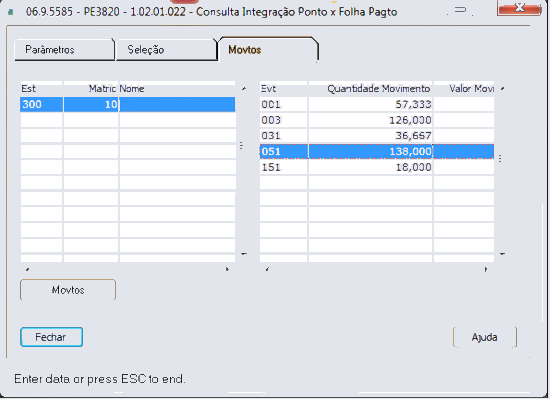The width and height of the screenshot is (550, 399).
Task: Click right grid horizontal scroll left arrow
Action: (x=267, y=269)
